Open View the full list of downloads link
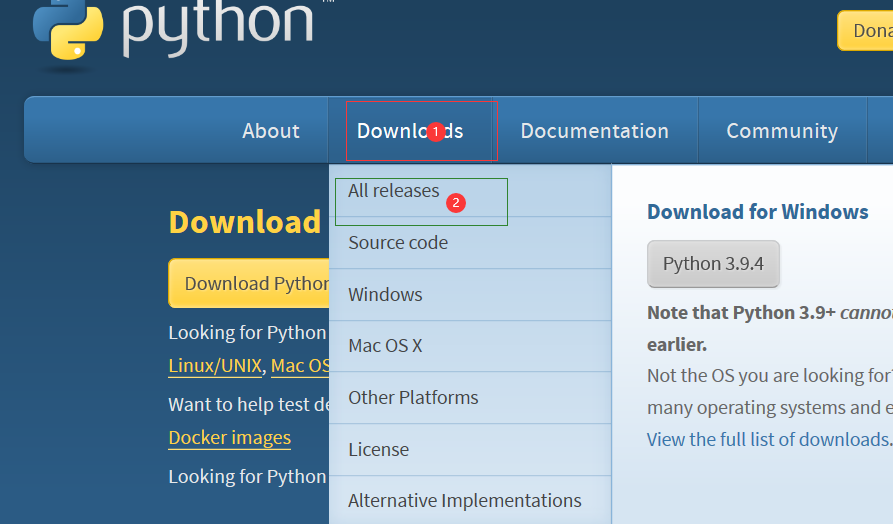This screenshot has width=893, height=524. click(769, 439)
